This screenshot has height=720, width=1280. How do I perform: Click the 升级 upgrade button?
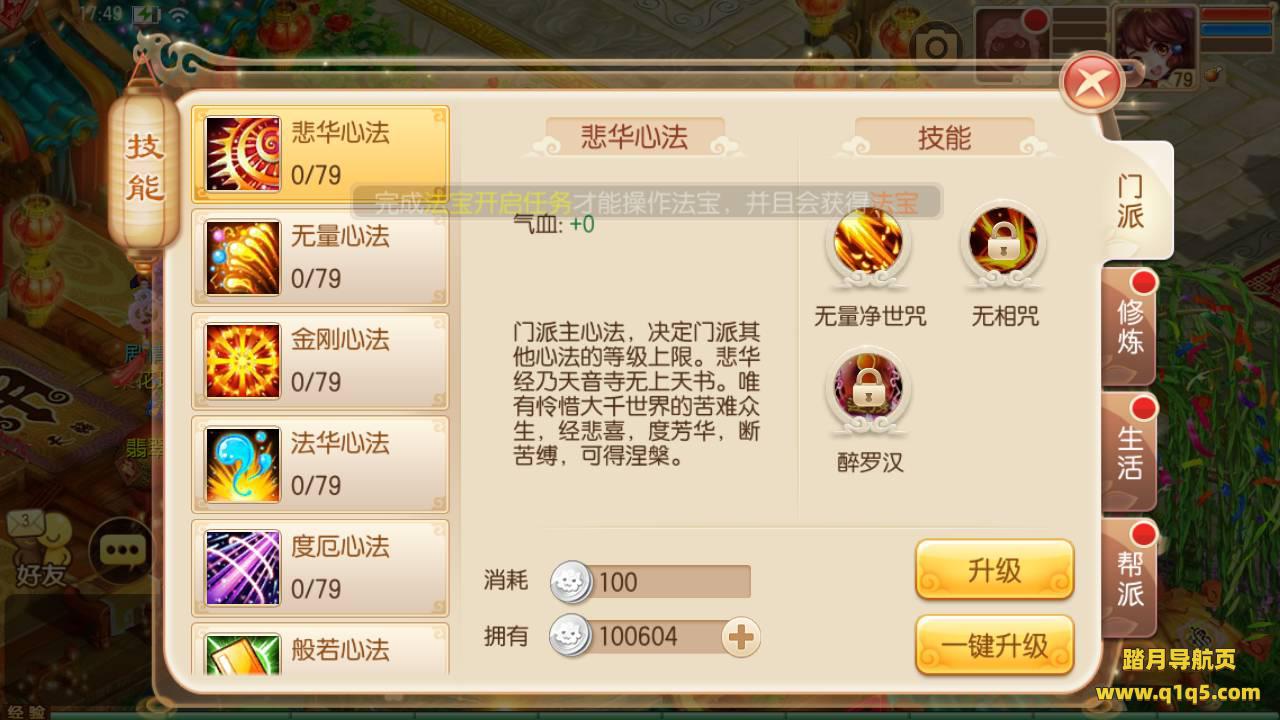point(994,570)
